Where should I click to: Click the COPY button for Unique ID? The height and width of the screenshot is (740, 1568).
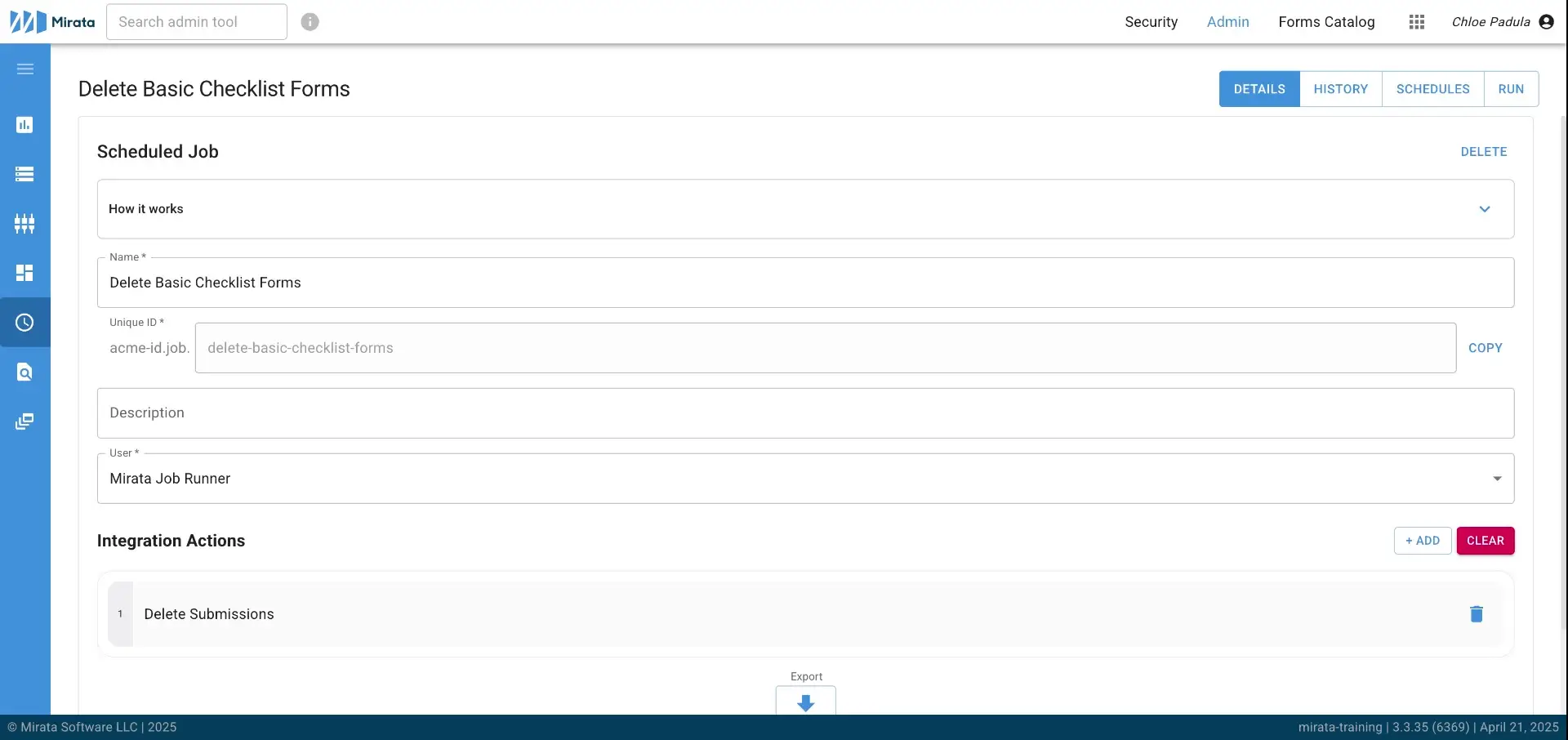(x=1486, y=348)
